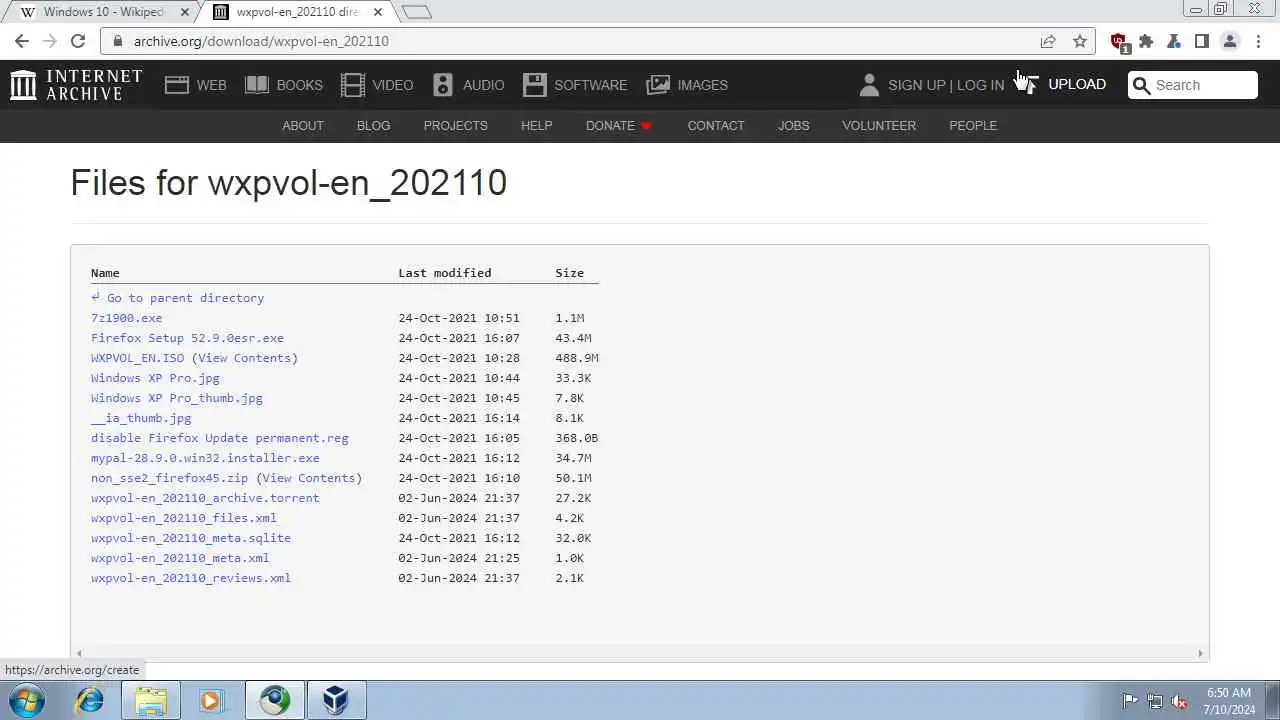
Task: Open Windows XP Pro.jpg
Action: 155,378
